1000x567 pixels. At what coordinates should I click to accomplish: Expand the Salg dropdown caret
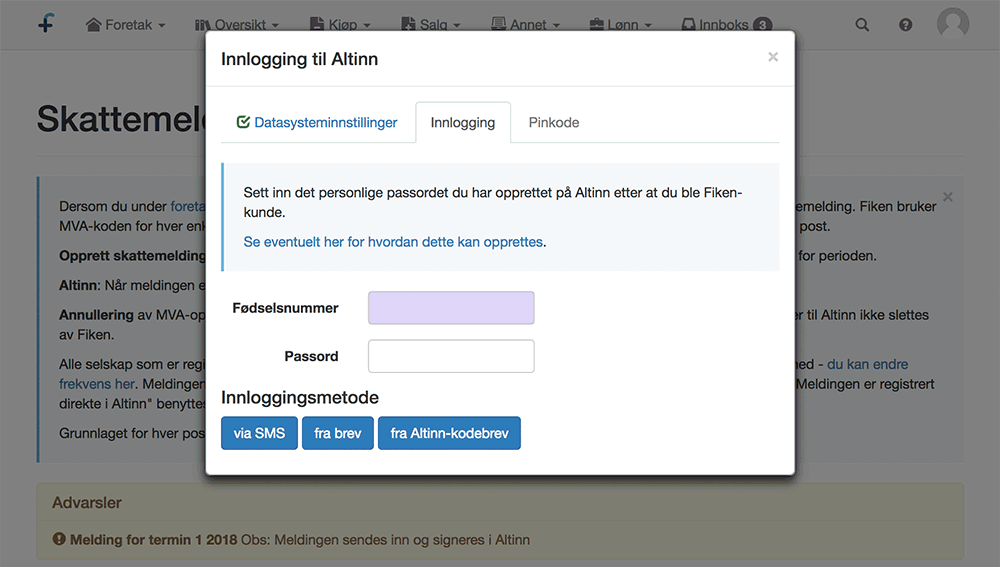pos(457,26)
